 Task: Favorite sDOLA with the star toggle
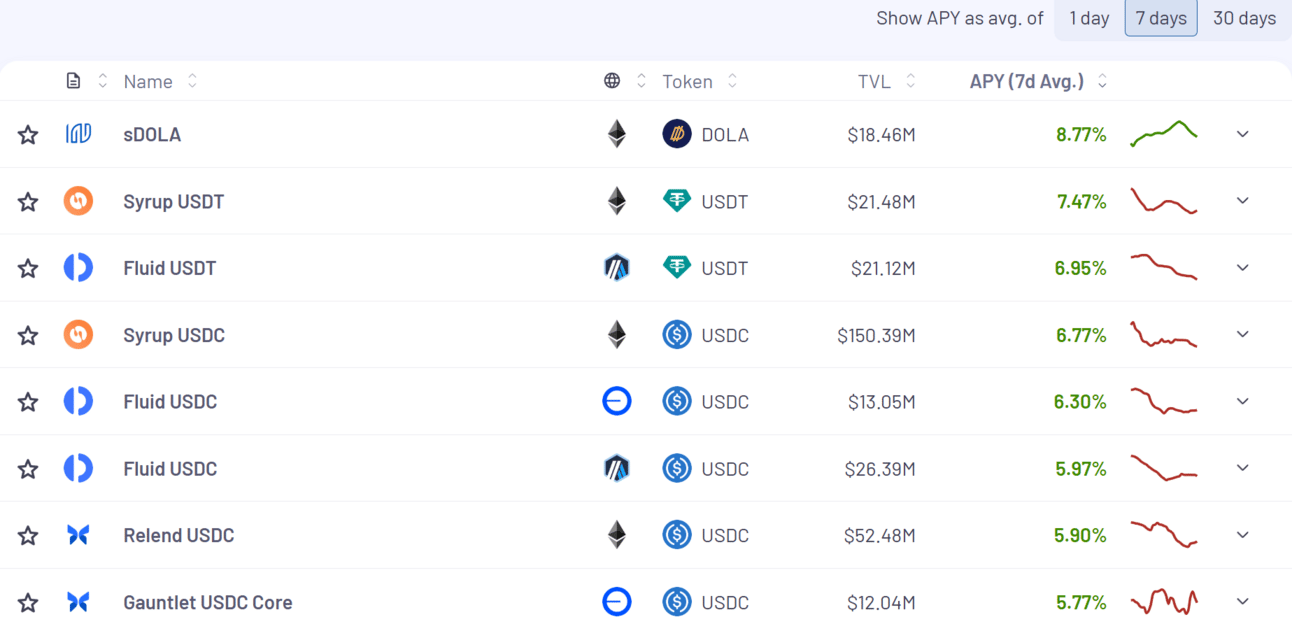coord(28,135)
